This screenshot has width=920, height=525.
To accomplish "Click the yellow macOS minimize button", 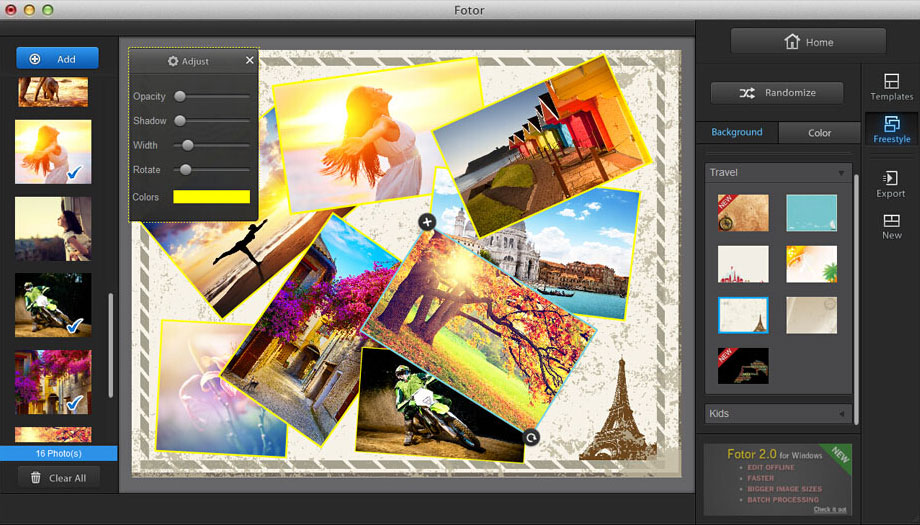I will tap(29, 10).
